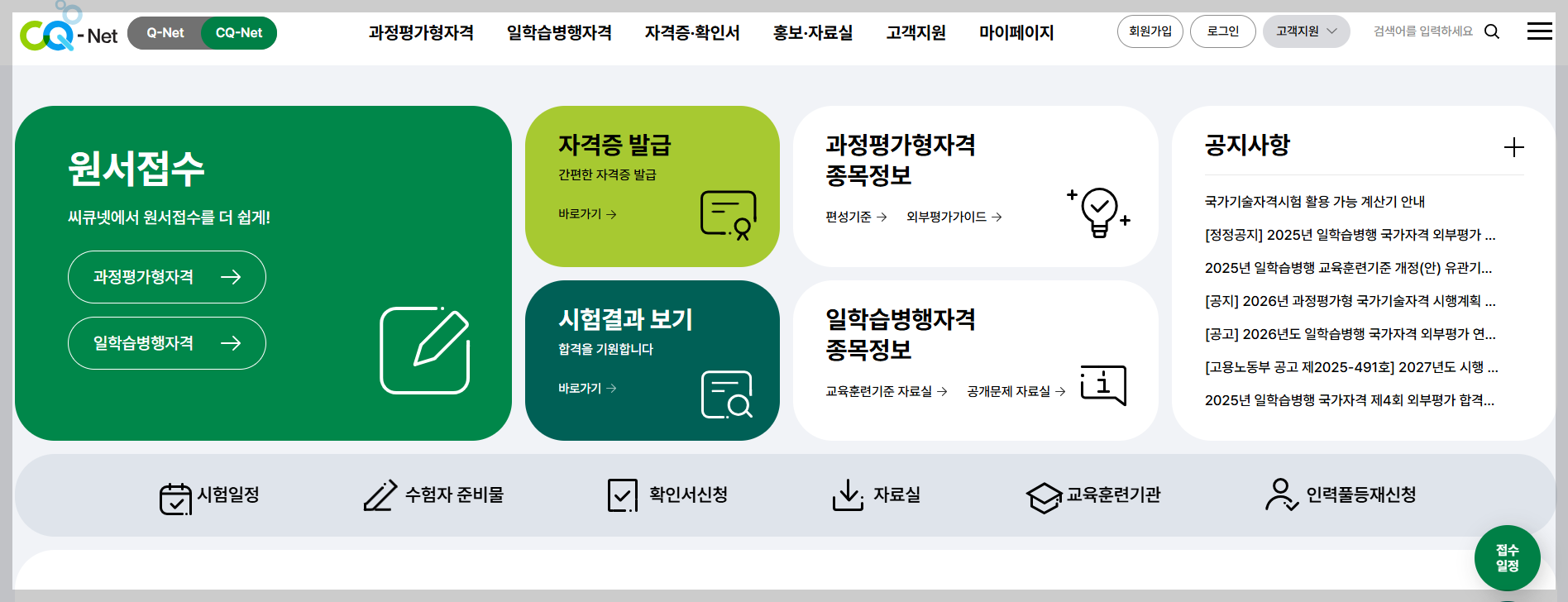The image size is (1568, 602).
Task: Click the 인력풀등재신청 quick menu label
Action: (x=1361, y=494)
